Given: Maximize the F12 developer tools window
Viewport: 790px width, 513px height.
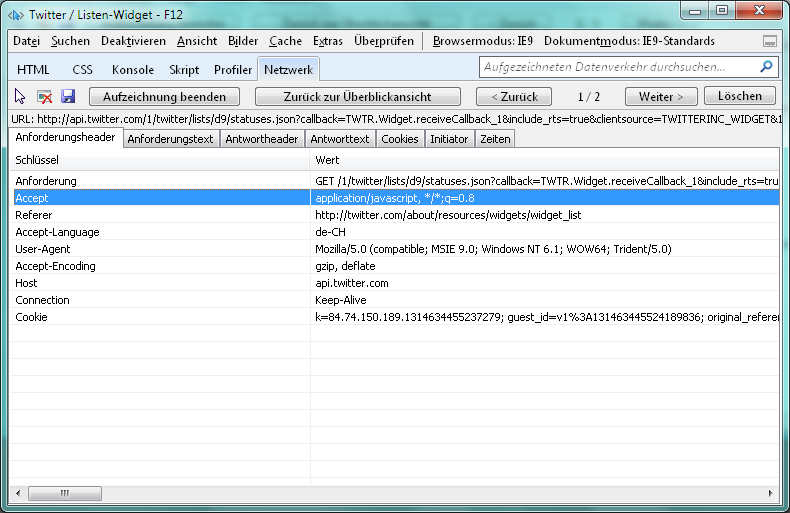Looking at the screenshot, I should pos(721,10).
